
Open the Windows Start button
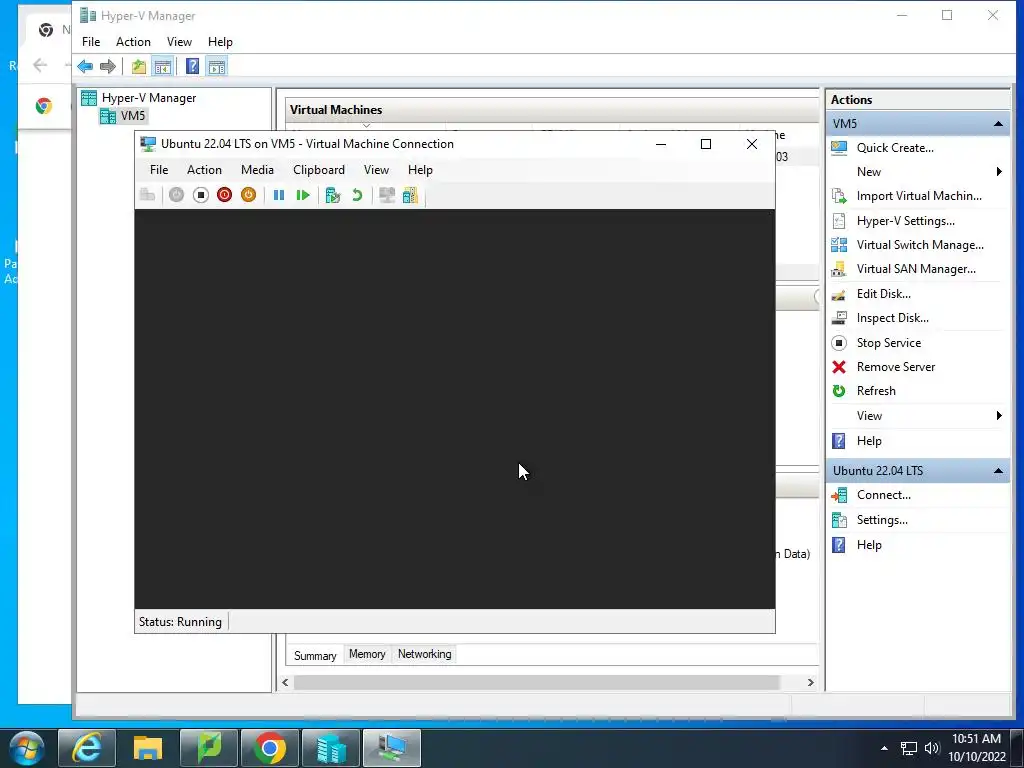point(26,748)
